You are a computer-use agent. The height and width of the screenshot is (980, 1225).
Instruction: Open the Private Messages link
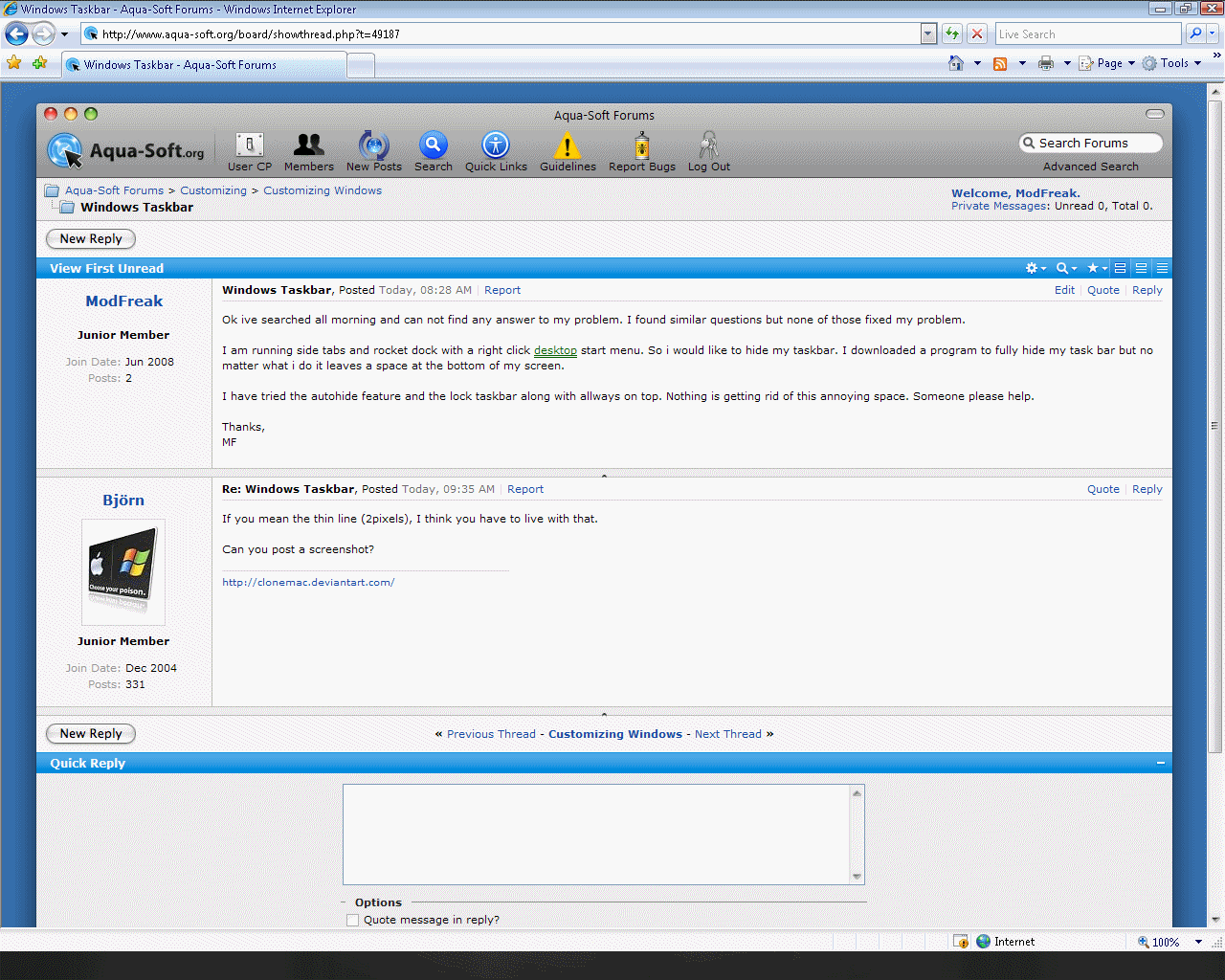[x=999, y=206]
